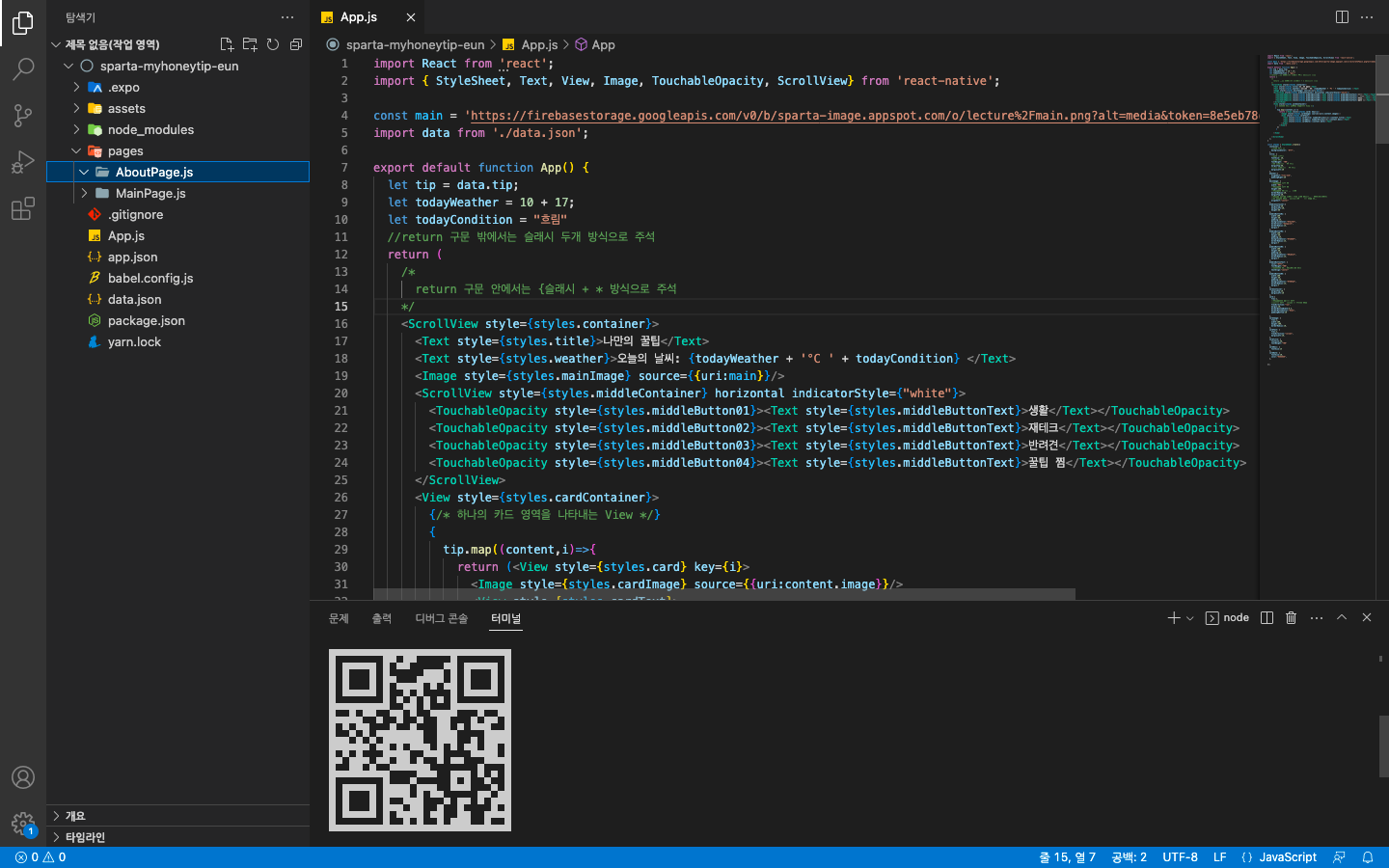Open the Explorer view in activity bar
The width and height of the screenshot is (1389, 868).
(x=23, y=23)
